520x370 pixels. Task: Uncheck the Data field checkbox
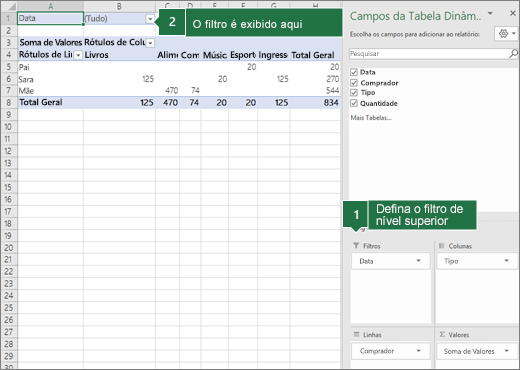point(354,72)
